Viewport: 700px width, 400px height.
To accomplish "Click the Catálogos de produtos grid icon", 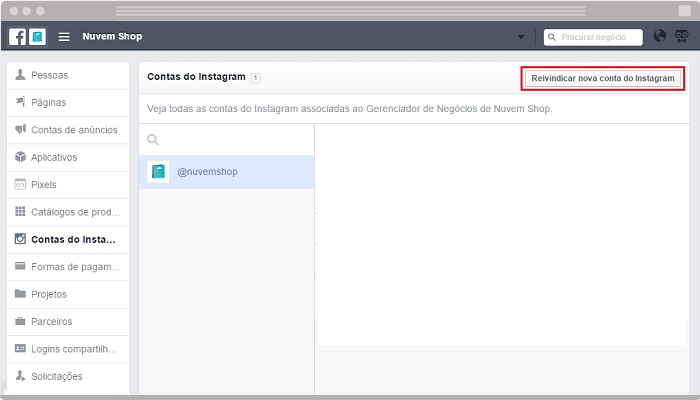I will (20, 211).
